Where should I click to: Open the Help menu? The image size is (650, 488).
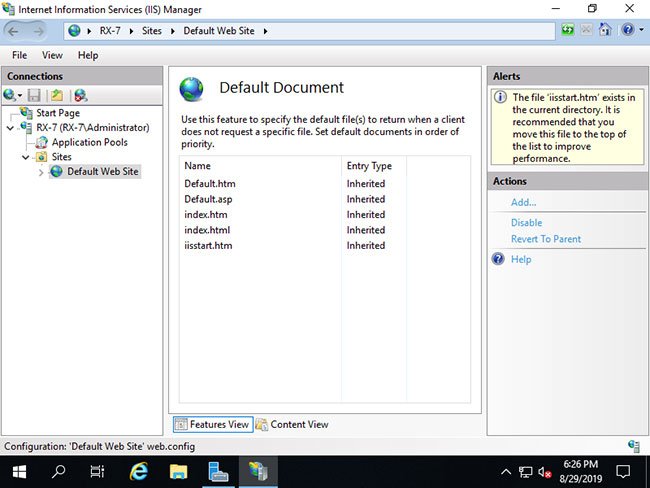pos(88,55)
